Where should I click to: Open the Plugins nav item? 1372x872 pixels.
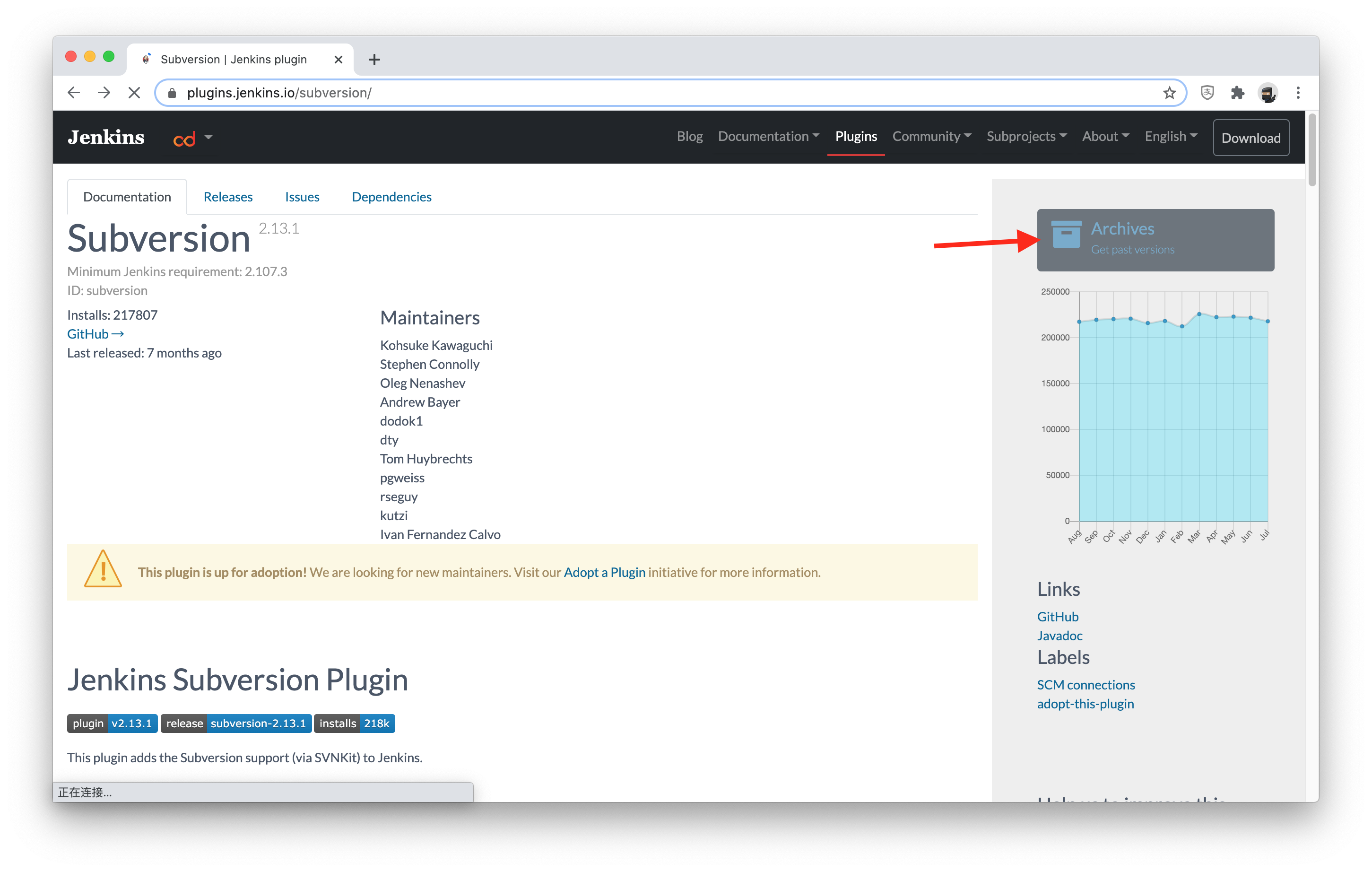(x=856, y=137)
